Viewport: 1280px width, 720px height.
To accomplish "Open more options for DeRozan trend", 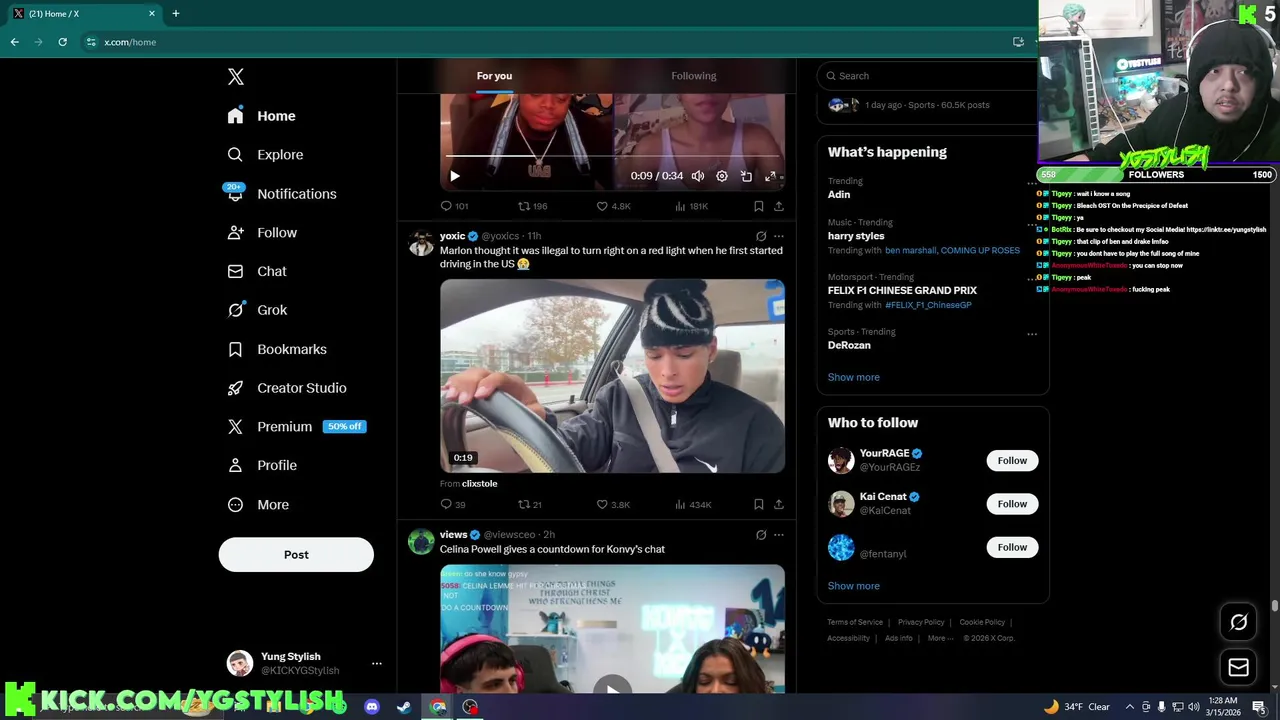I will coord(1032,334).
